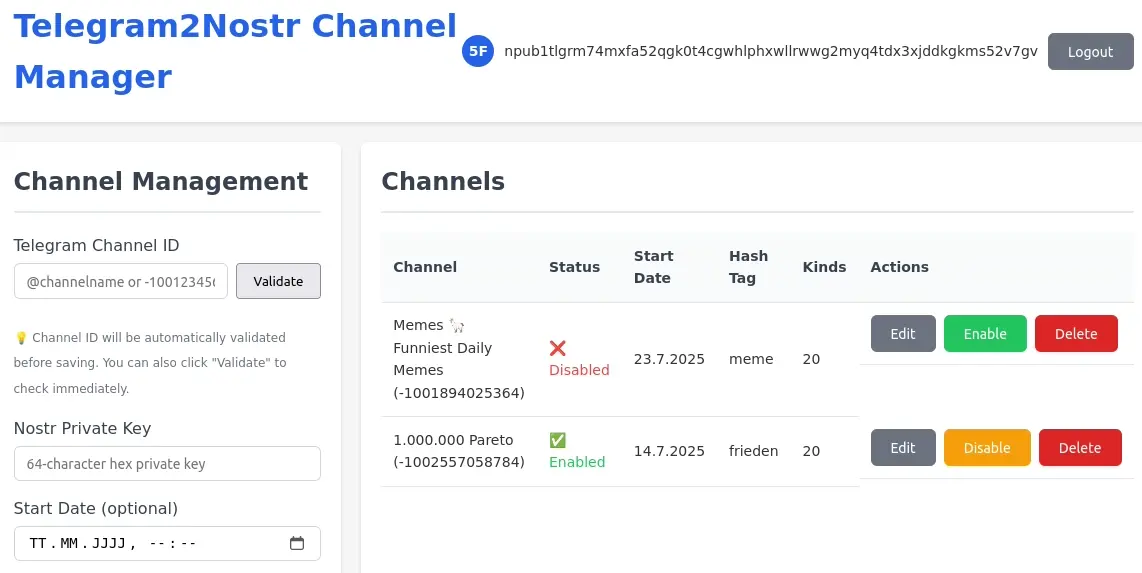Click the green checkmark enabled status icon
Image resolution: width=1142 pixels, height=573 pixels.
click(x=558, y=440)
